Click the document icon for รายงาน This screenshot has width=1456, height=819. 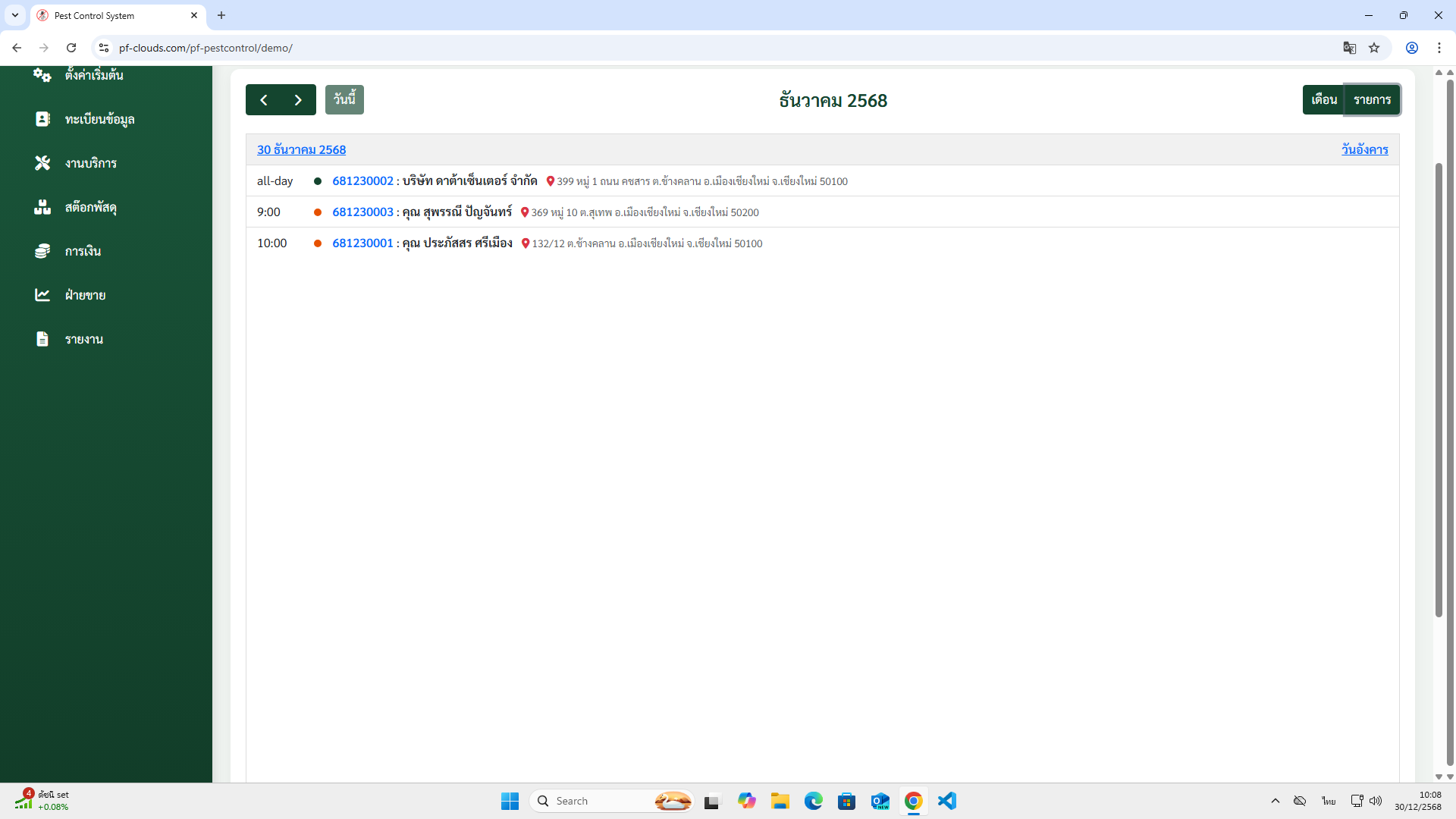point(42,339)
